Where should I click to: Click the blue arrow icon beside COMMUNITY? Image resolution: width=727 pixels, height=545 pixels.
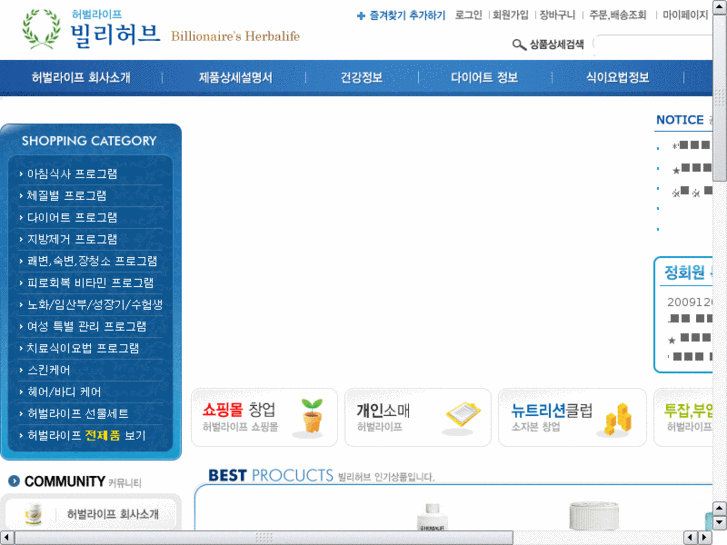[14, 481]
